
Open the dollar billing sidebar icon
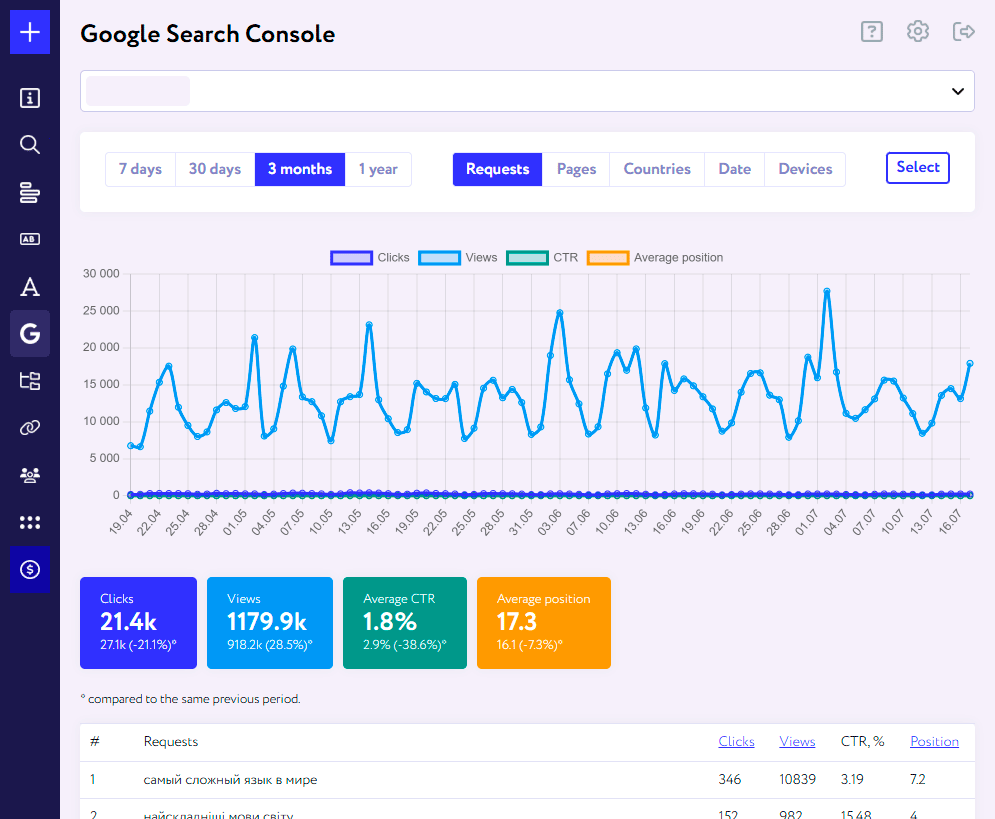coord(30,570)
